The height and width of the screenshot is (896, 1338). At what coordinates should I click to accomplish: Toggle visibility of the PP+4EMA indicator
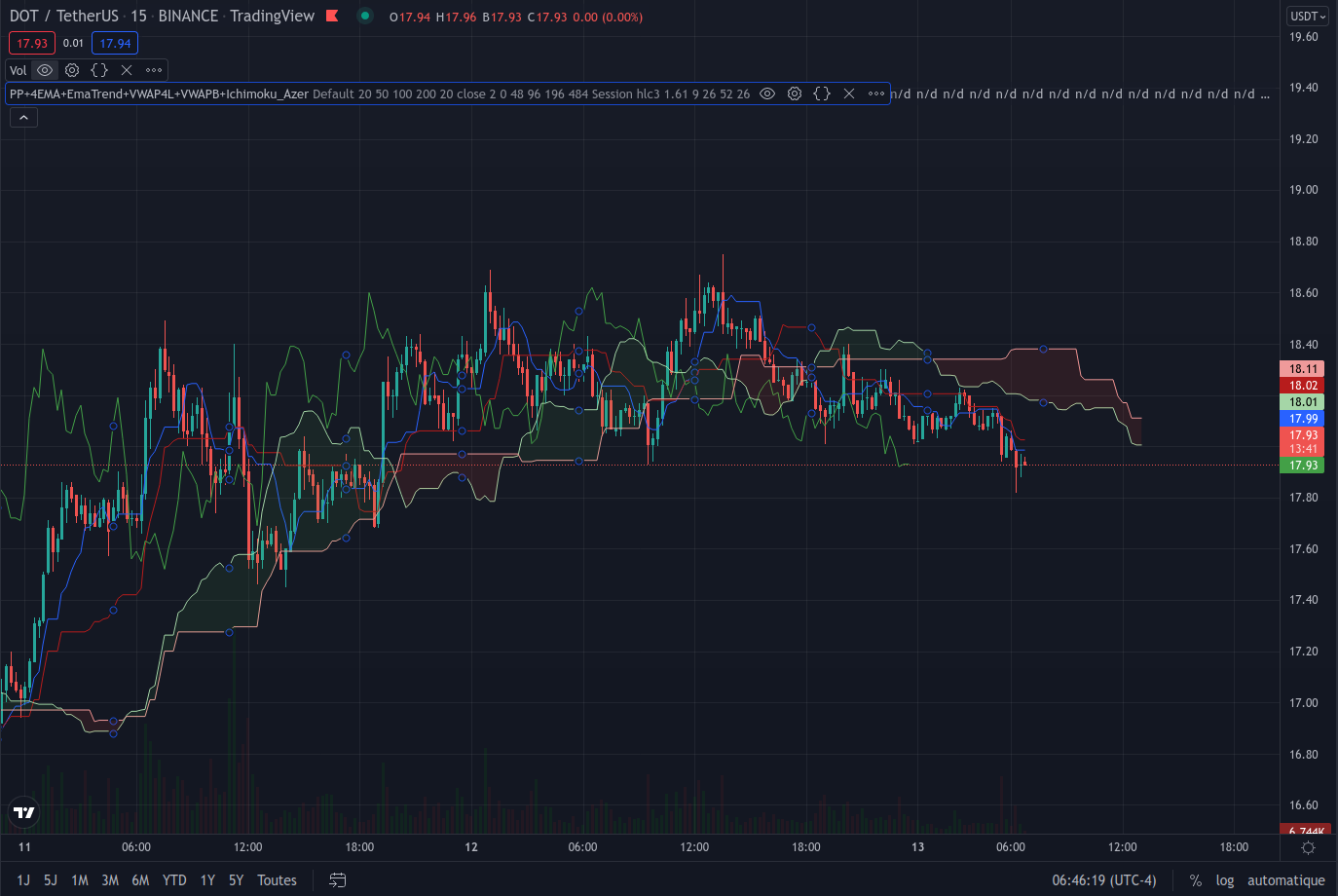(x=767, y=93)
